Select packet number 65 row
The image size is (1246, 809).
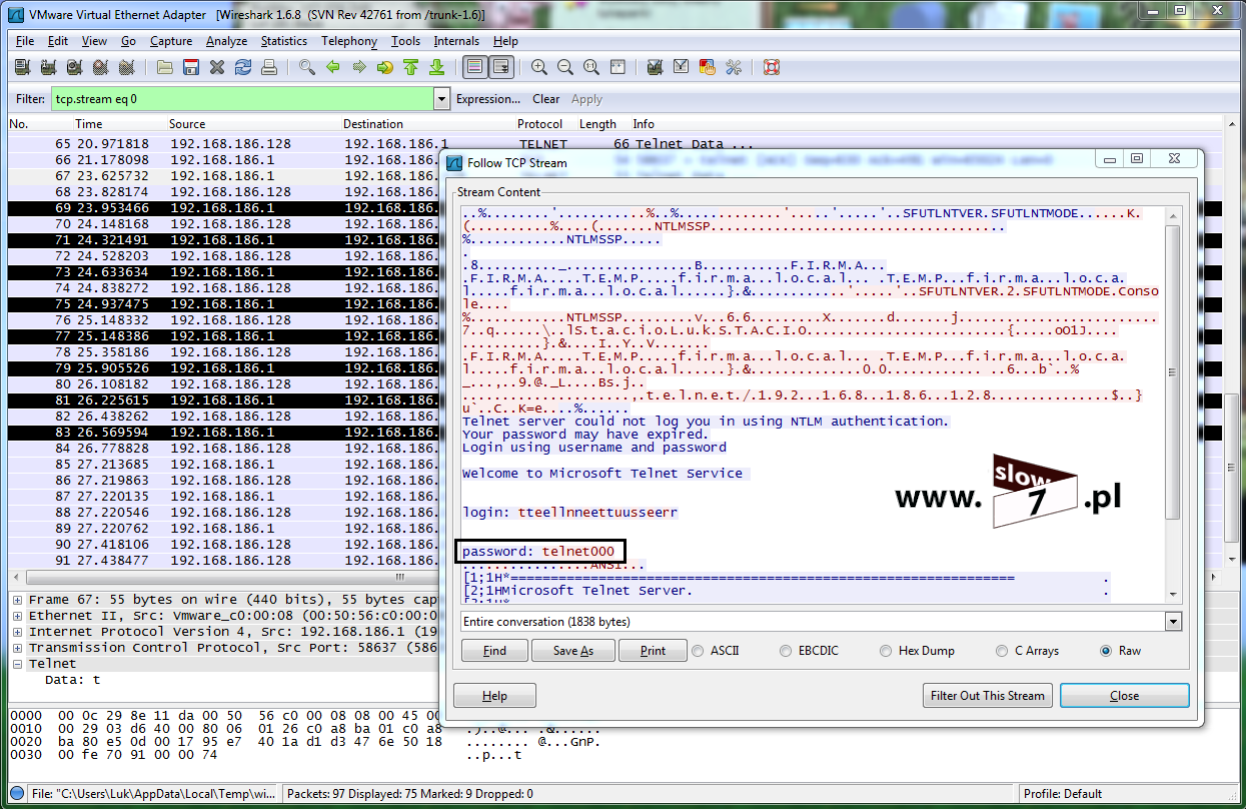(x=224, y=144)
